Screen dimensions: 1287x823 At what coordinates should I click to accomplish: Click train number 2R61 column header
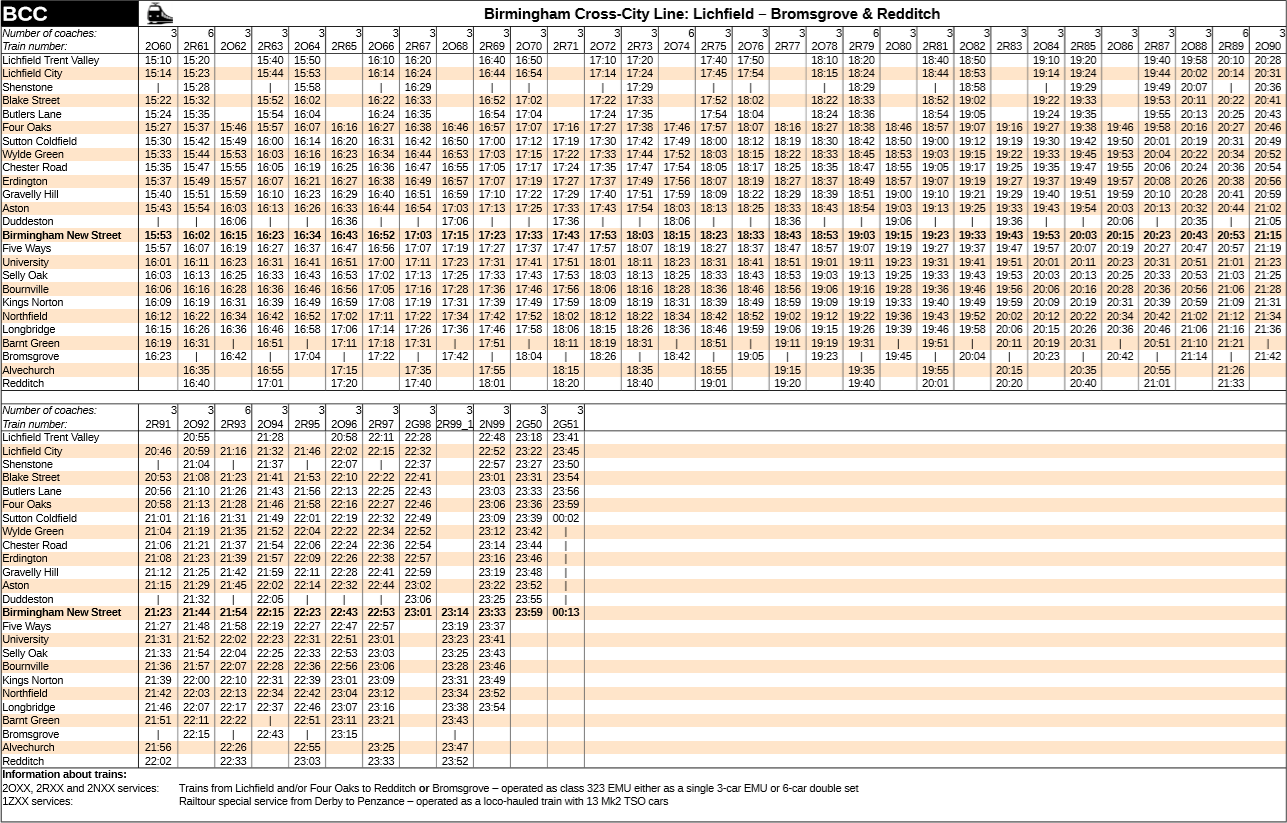196,47
